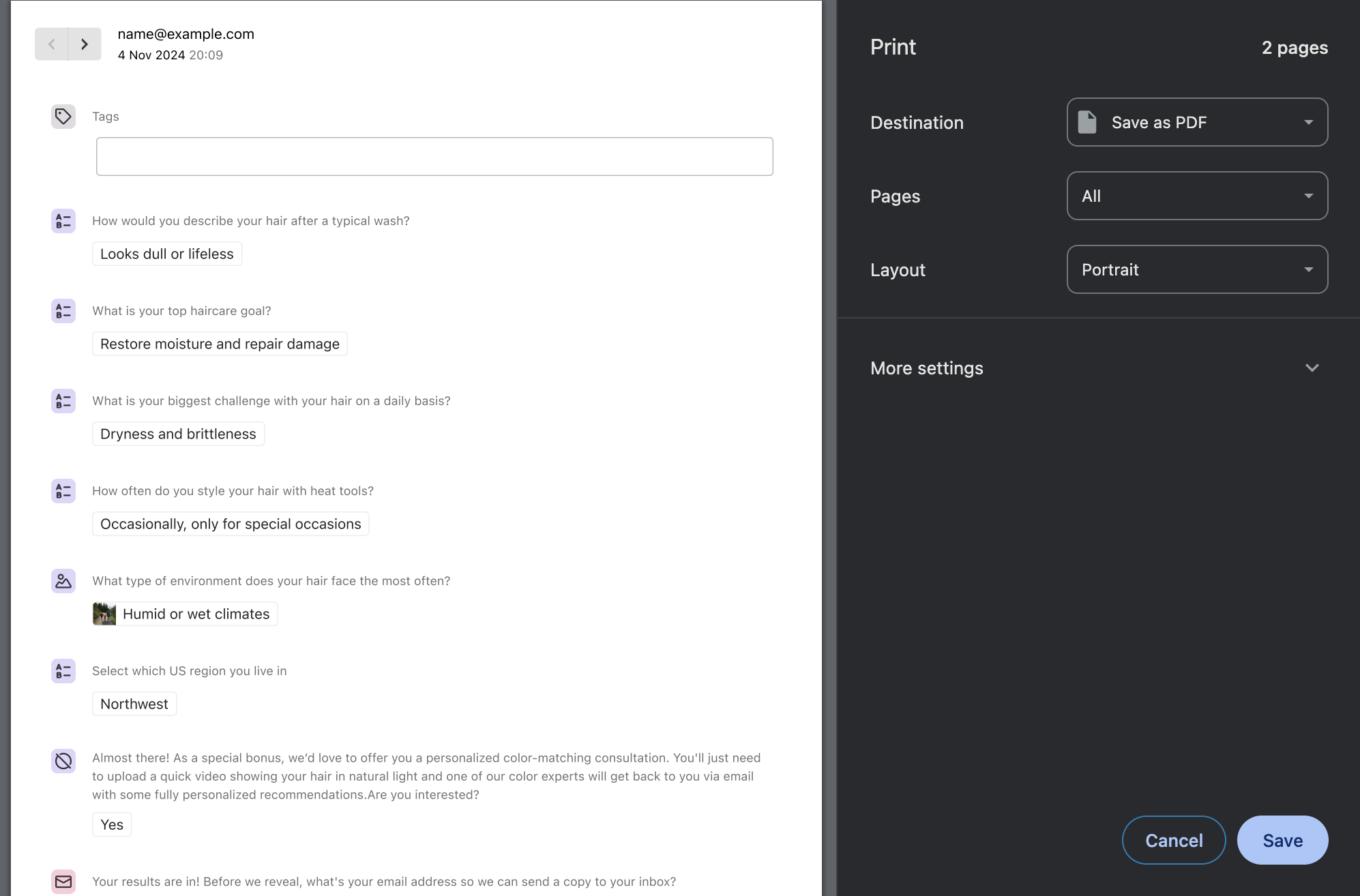Select the Northwest answer chip
1360x896 pixels.
pos(134,704)
